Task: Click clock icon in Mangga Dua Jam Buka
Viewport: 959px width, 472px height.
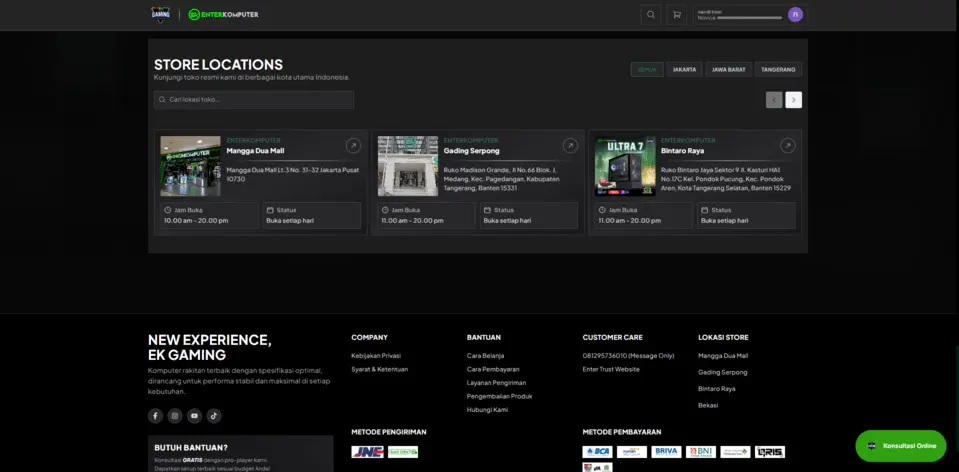Action: pyautogui.click(x=168, y=210)
